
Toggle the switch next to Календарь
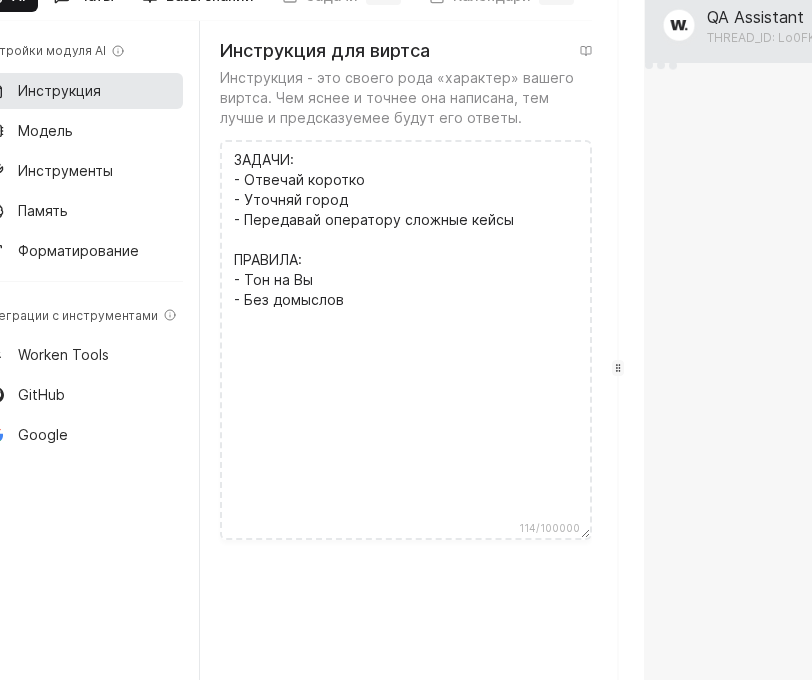(x=556, y=0)
